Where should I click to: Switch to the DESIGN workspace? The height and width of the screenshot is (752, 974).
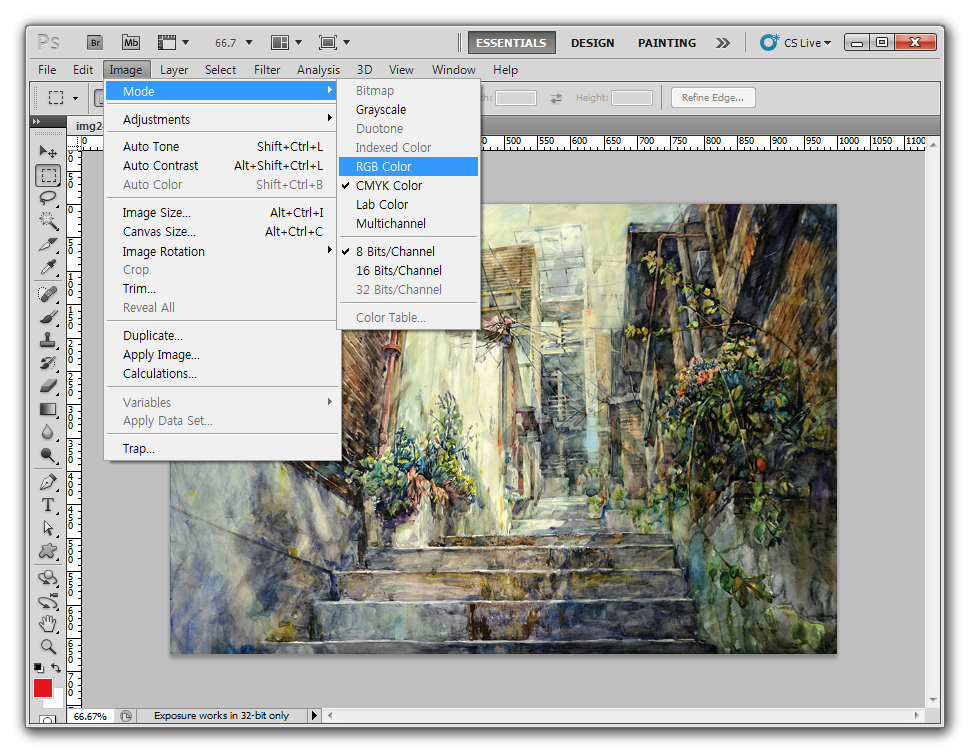(593, 43)
